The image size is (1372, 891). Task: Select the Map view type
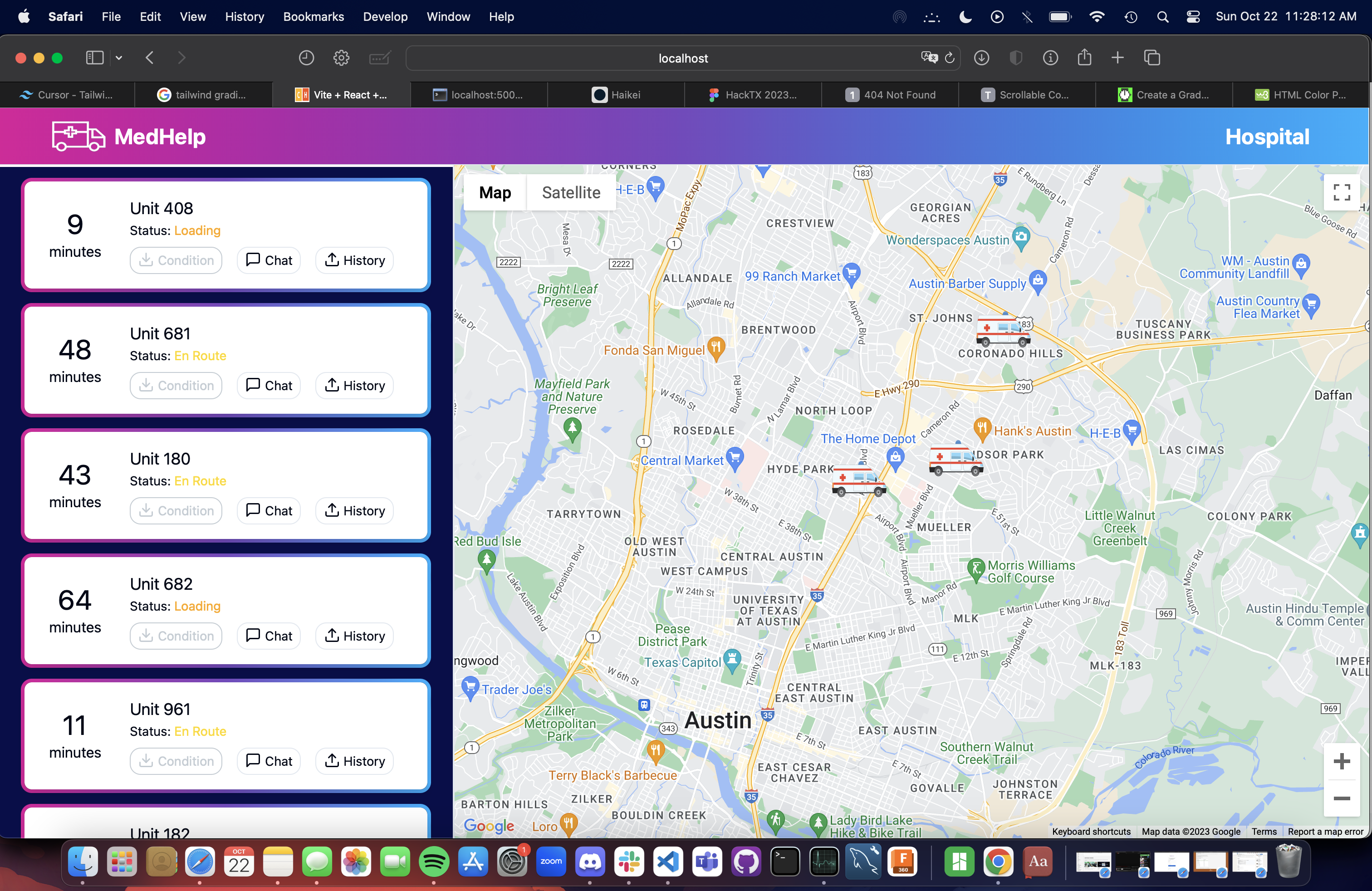coord(495,192)
